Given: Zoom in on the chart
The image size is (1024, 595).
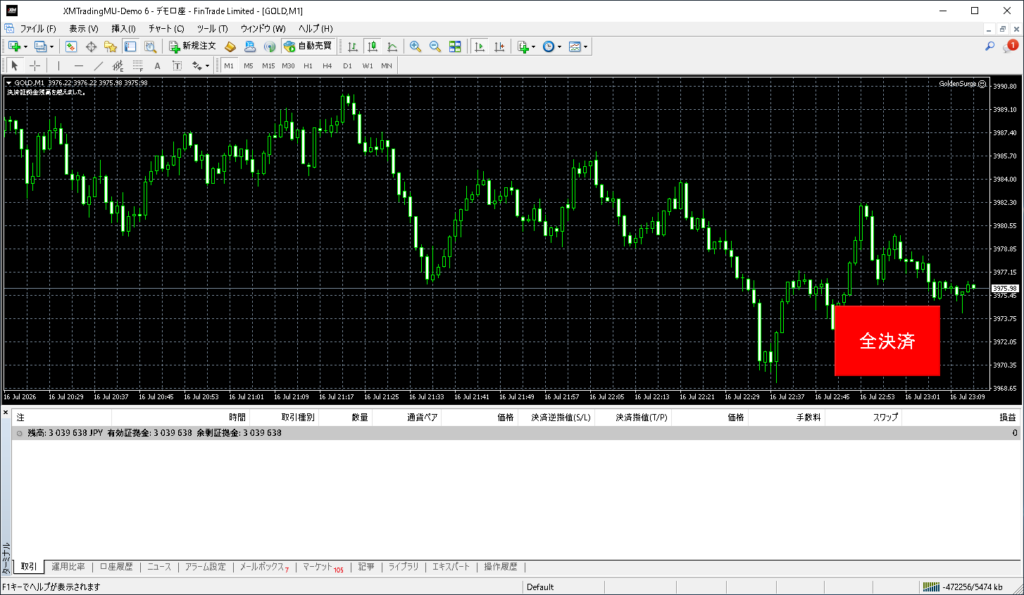Looking at the screenshot, I should (x=415, y=46).
